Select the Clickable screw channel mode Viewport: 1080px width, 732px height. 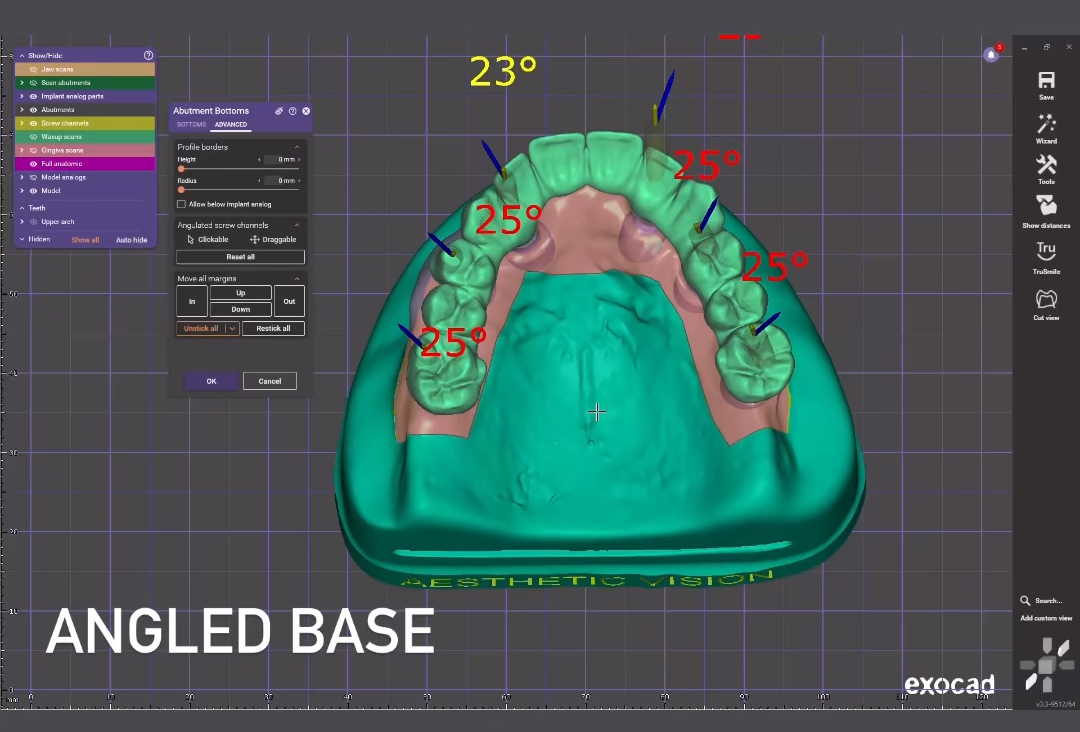pos(208,240)
